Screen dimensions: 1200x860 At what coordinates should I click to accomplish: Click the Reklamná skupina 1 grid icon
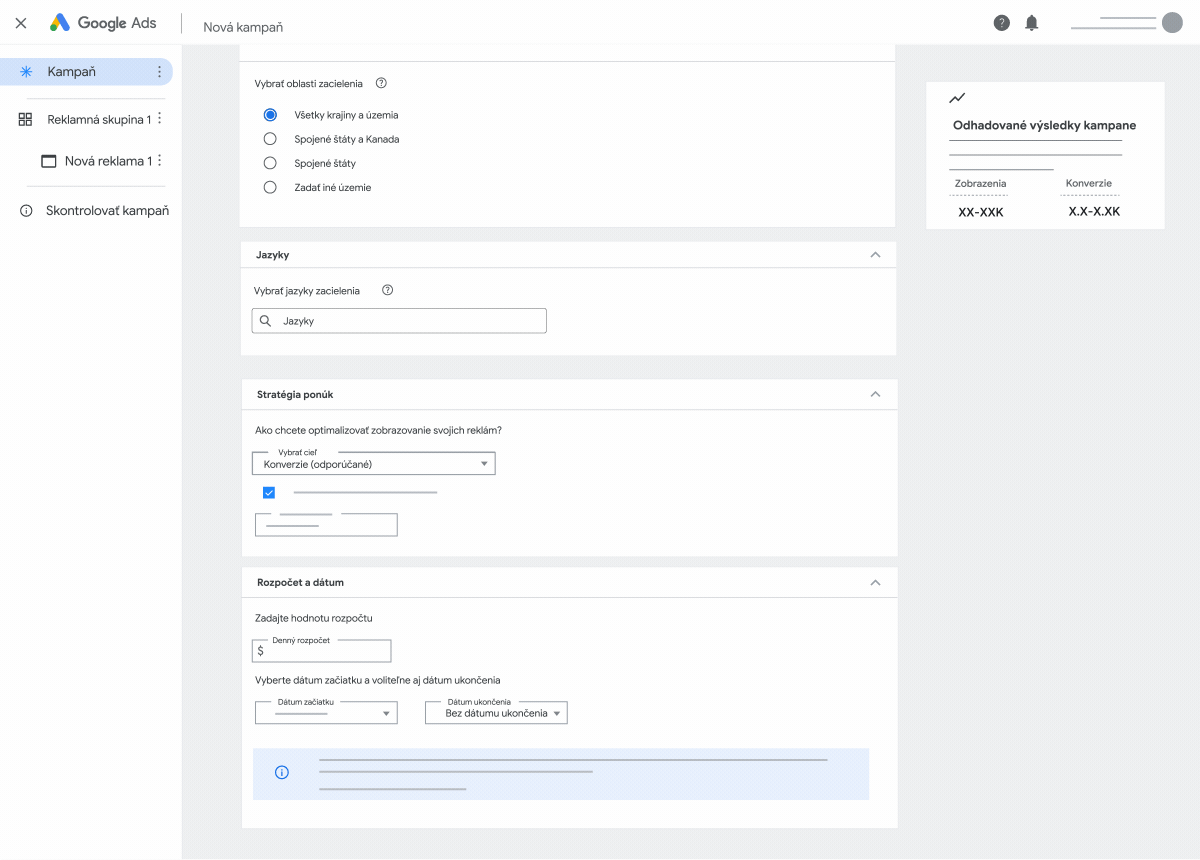point(26,119)
